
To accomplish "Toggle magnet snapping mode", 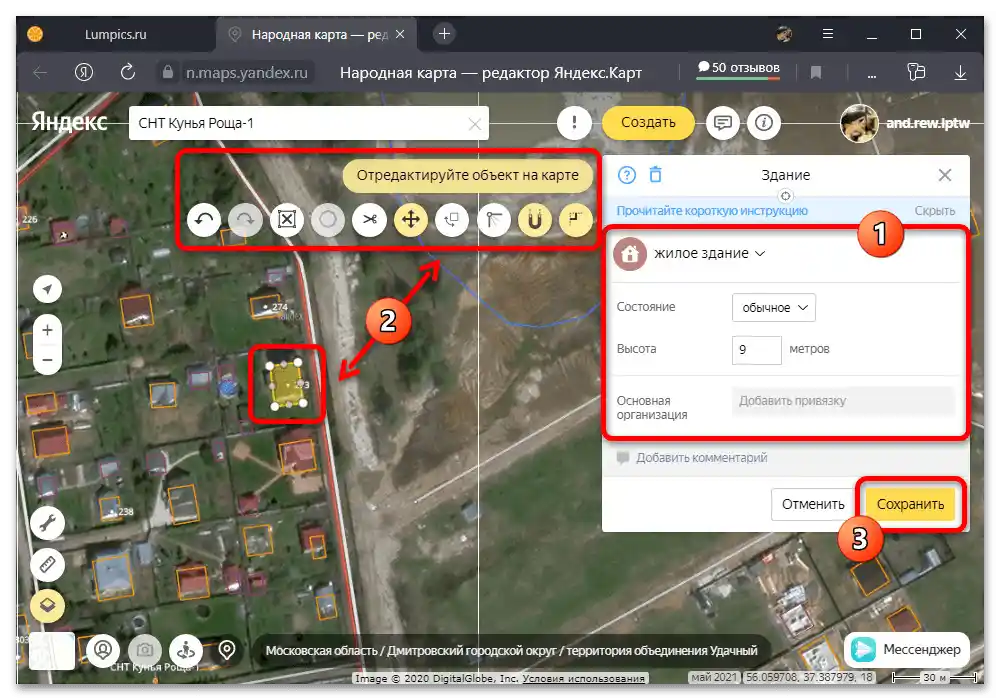I will coord(534,220).
